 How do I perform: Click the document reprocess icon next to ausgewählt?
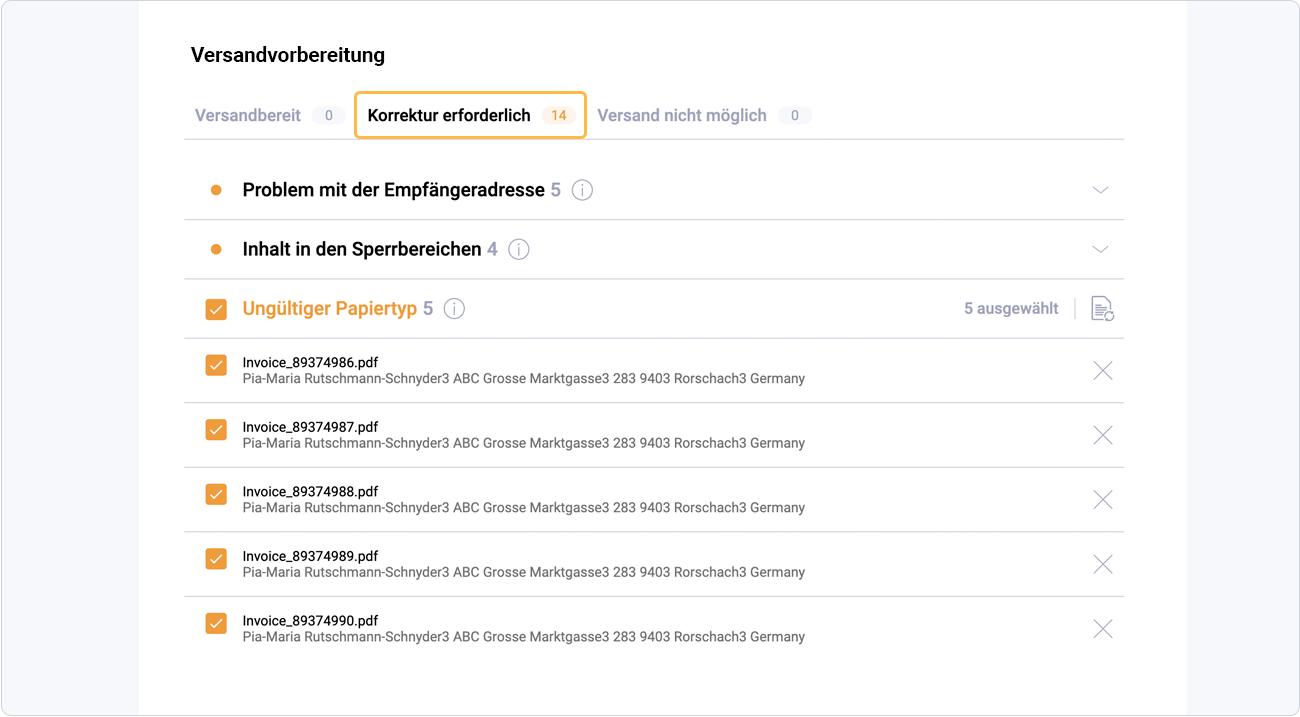click(1101, 310)
